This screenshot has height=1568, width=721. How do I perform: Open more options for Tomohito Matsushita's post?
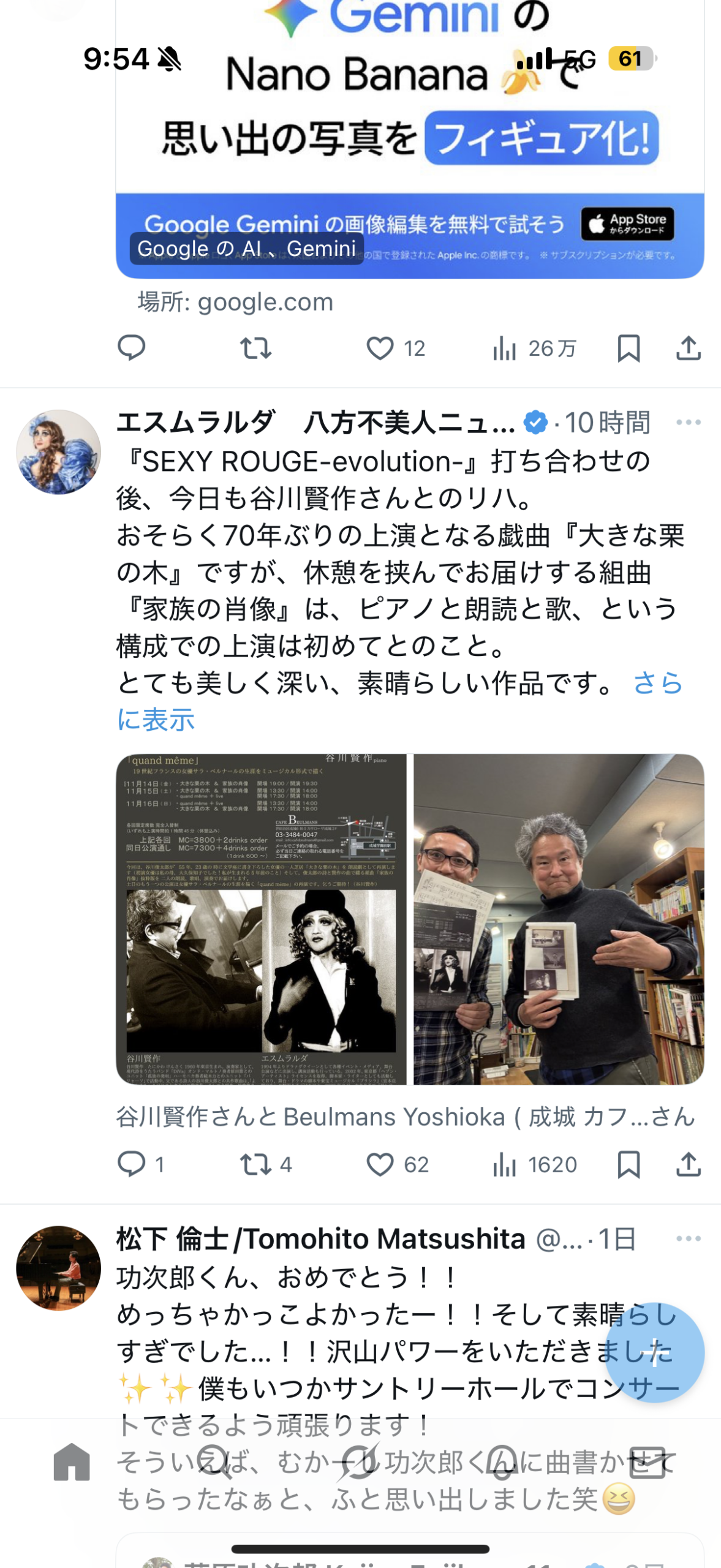pos(688,1238)
